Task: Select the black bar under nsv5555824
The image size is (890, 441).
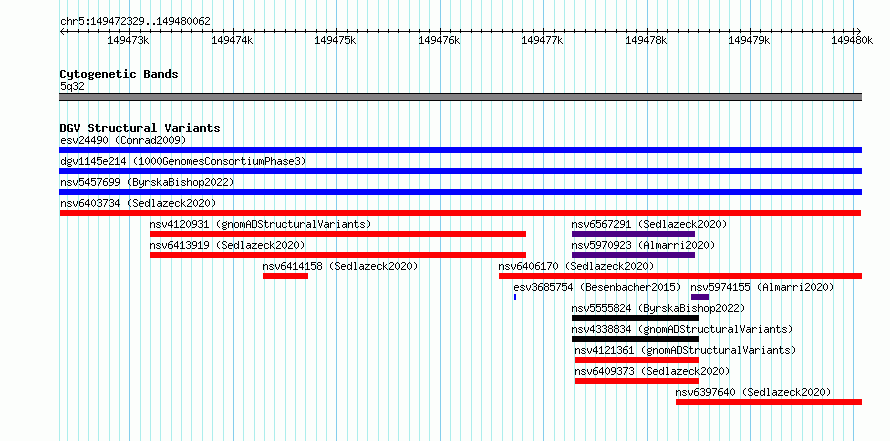Action: (635, 318)
